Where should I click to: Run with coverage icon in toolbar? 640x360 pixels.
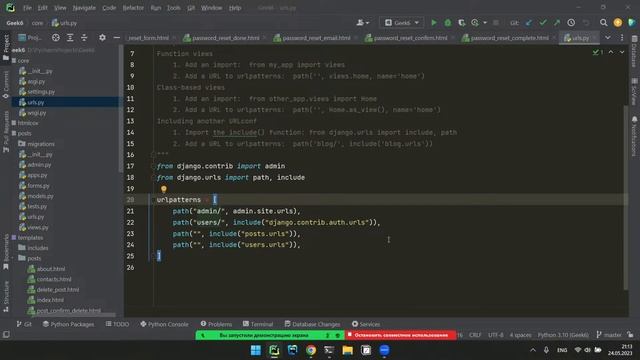[462, 23]
